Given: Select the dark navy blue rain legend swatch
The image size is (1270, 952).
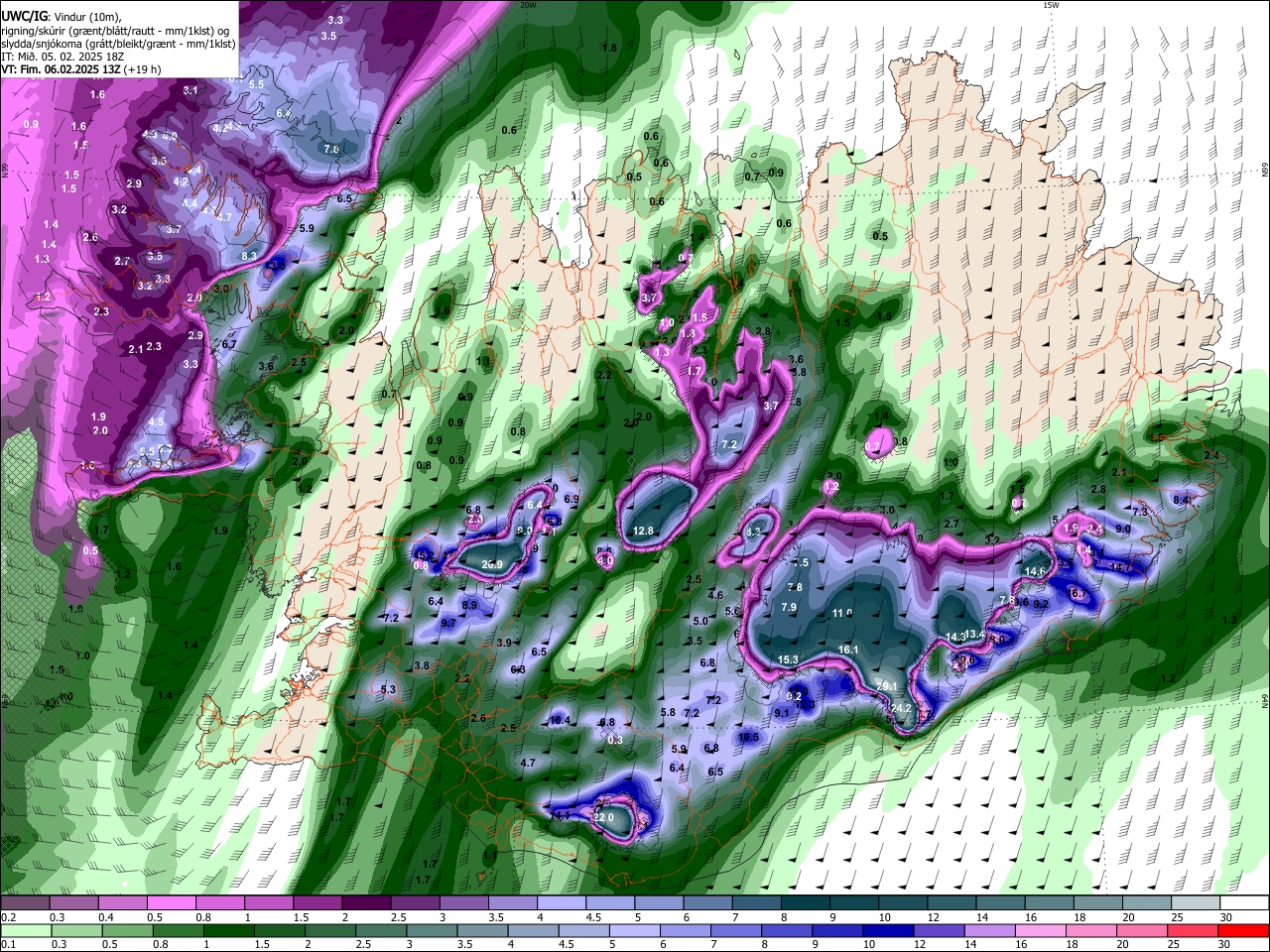Looking at the screenshot, I should (887, 930).
